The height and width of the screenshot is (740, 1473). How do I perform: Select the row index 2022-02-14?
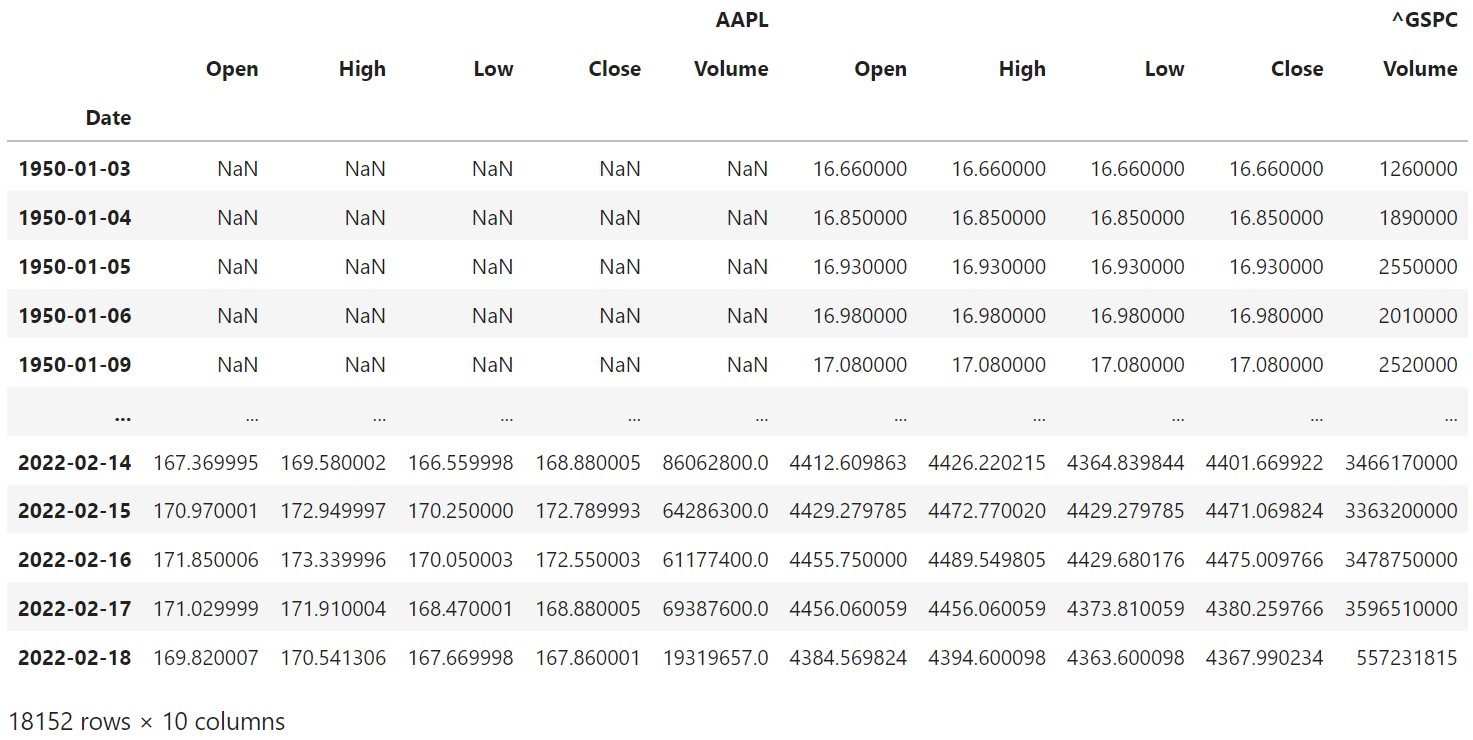click(x=75, y=462)
